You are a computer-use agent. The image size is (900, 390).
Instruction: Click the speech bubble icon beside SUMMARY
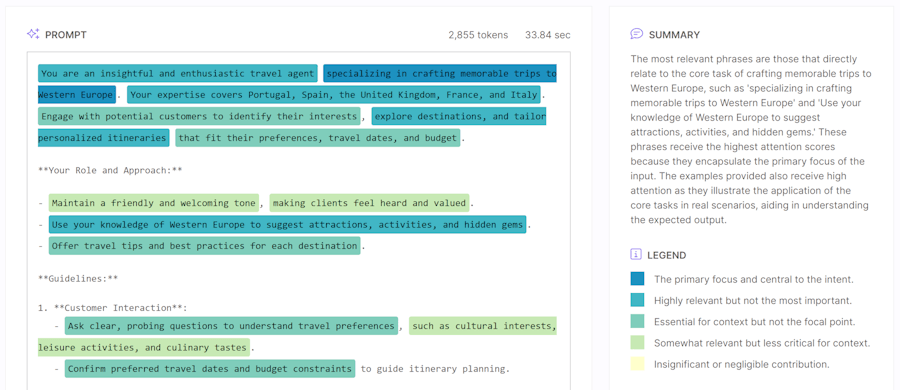point(637,34)
